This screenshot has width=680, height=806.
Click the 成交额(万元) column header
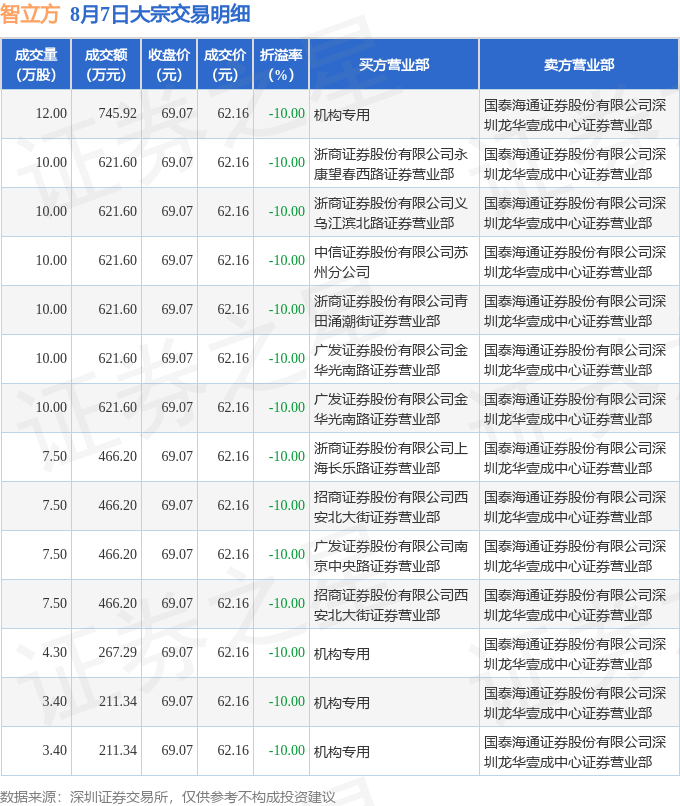click(x=106, y=65)
